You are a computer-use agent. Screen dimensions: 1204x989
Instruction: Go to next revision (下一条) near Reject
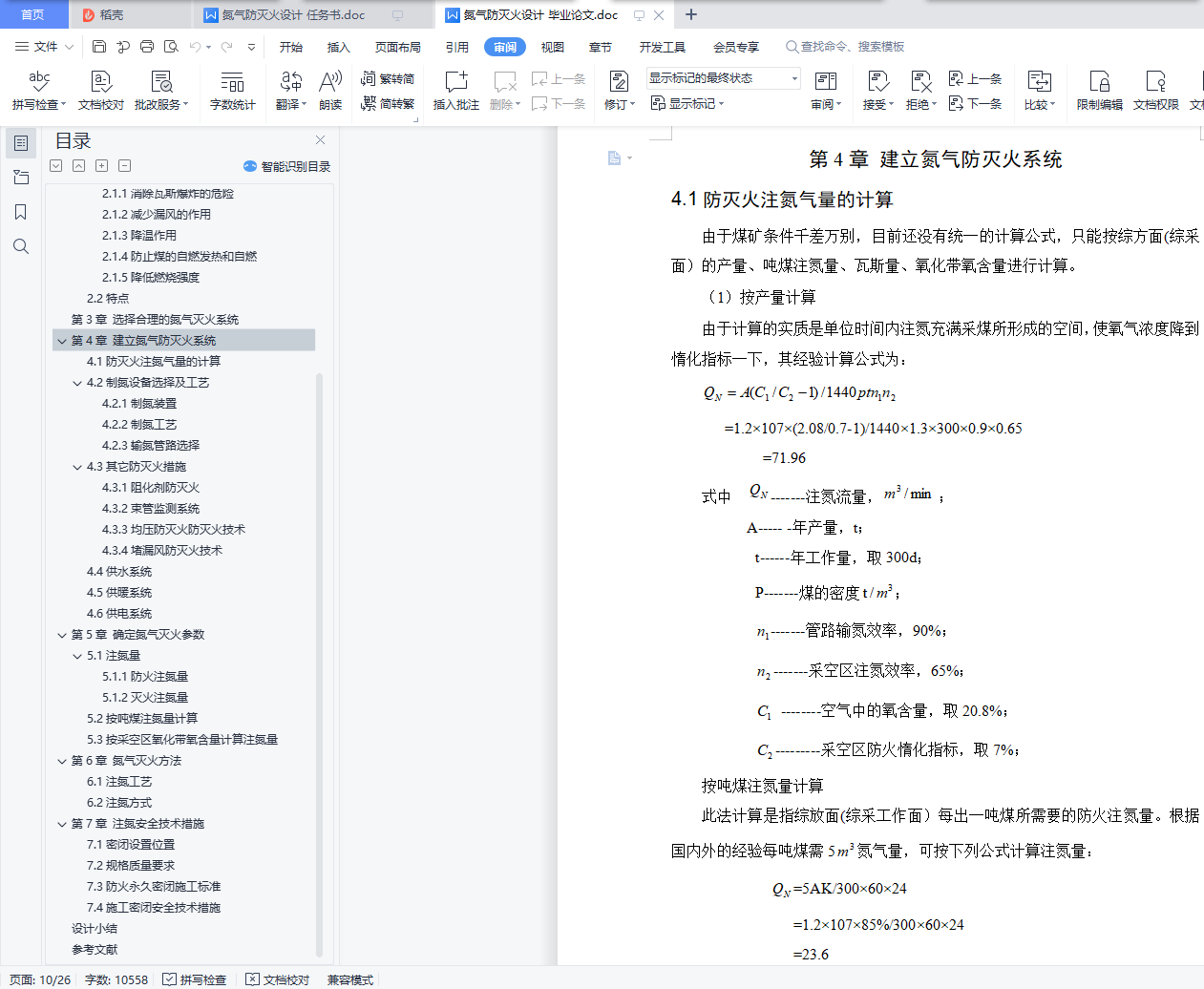[975, 103]
